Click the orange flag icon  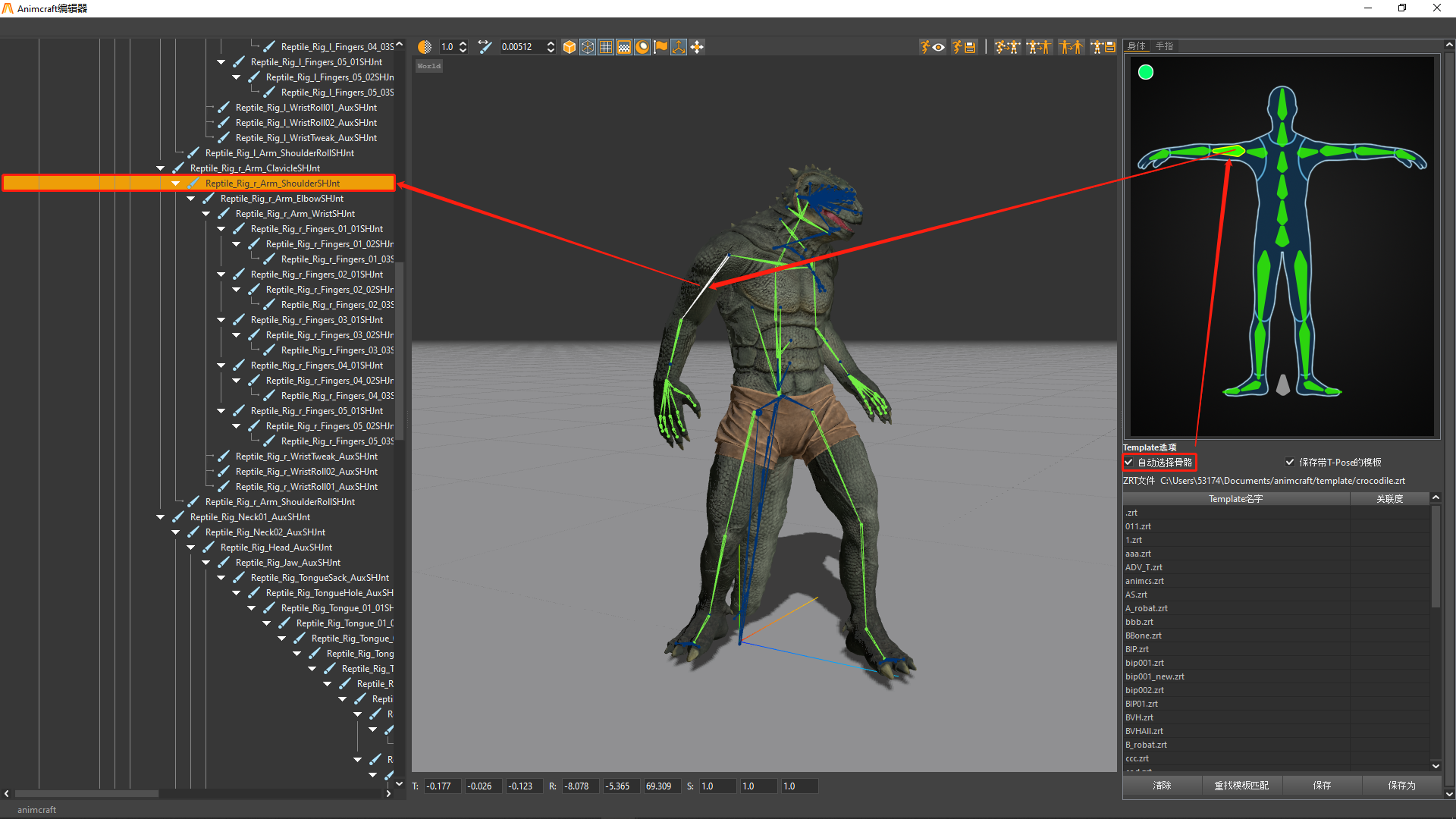(x=661, y=47)
